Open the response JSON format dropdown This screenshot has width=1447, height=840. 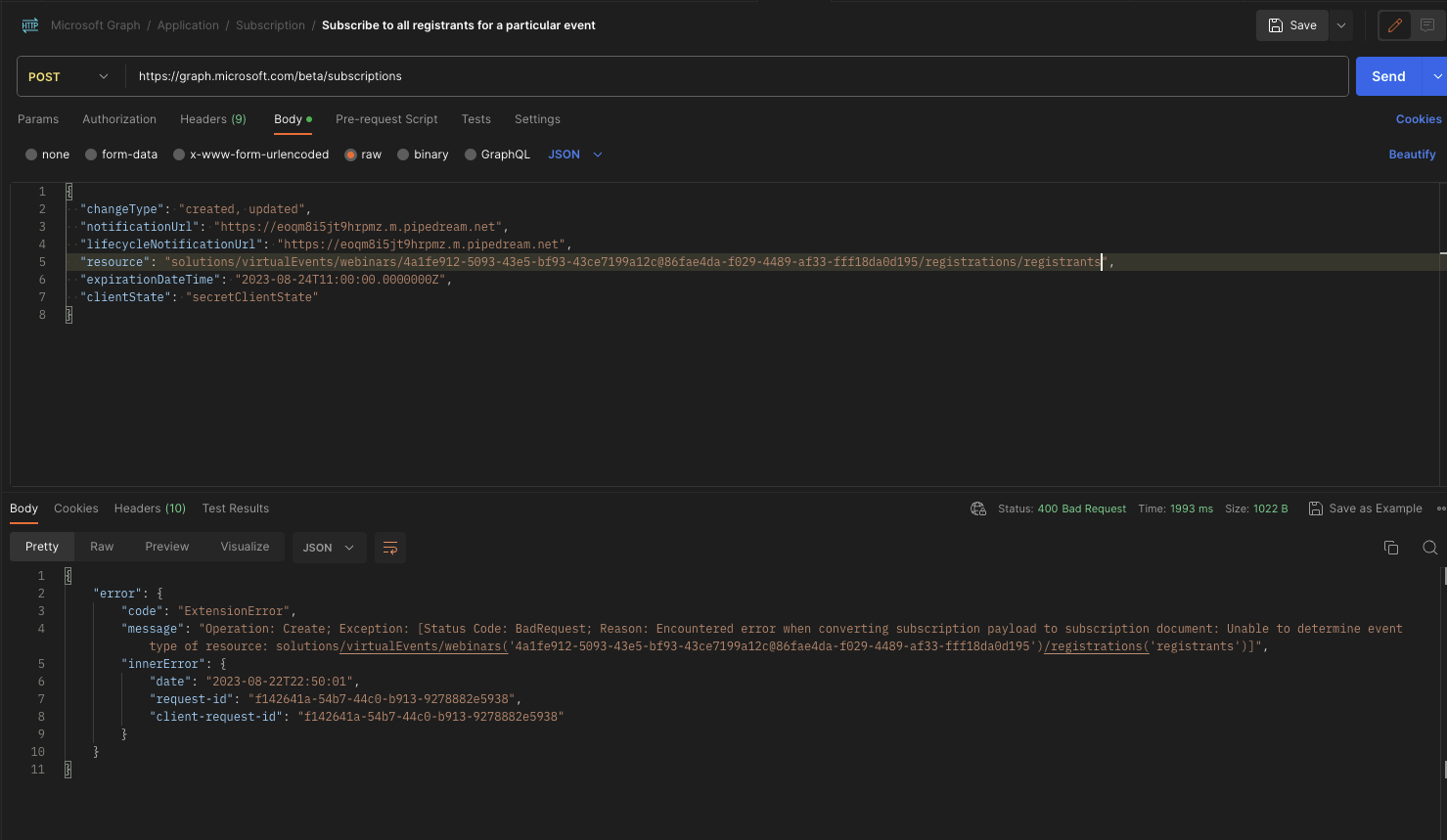(x=329, y=548)
